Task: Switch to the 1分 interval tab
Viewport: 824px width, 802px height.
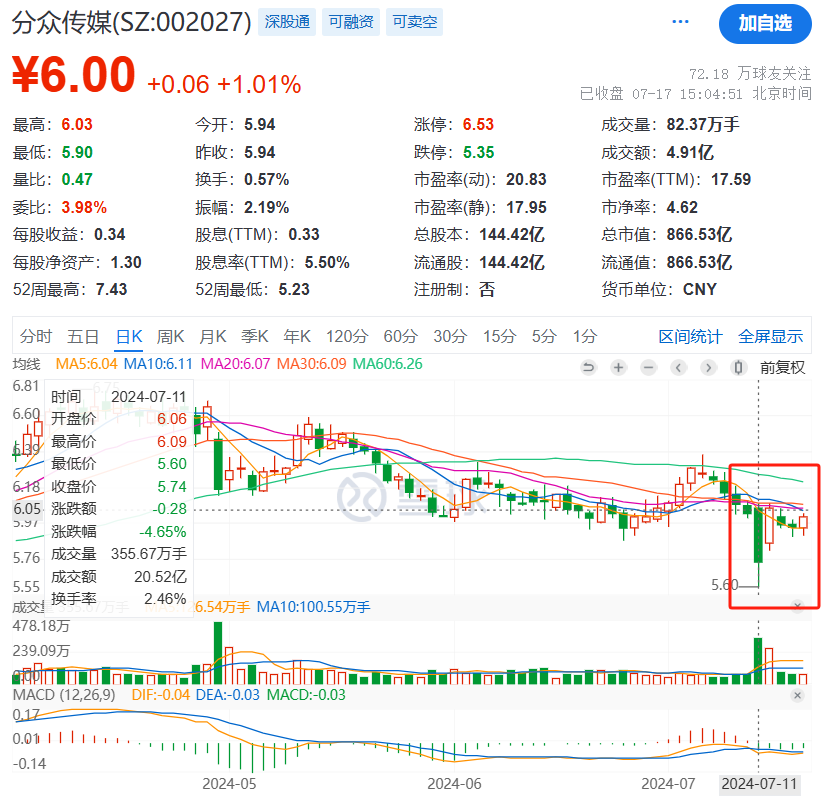Action: pos(585,336)
